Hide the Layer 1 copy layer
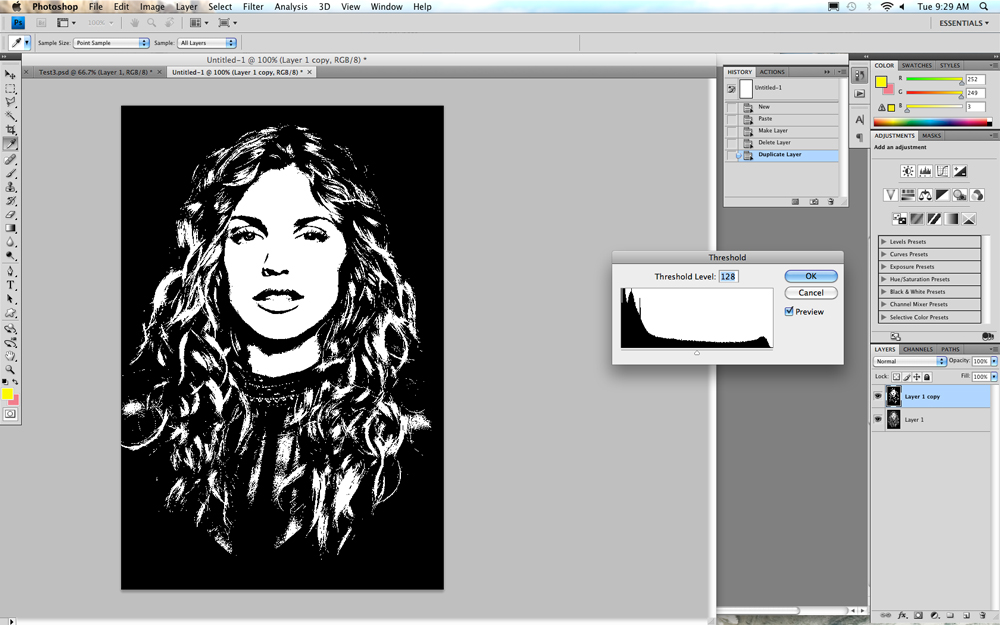Screen dimensions: 1000x625 pos(878,396)
